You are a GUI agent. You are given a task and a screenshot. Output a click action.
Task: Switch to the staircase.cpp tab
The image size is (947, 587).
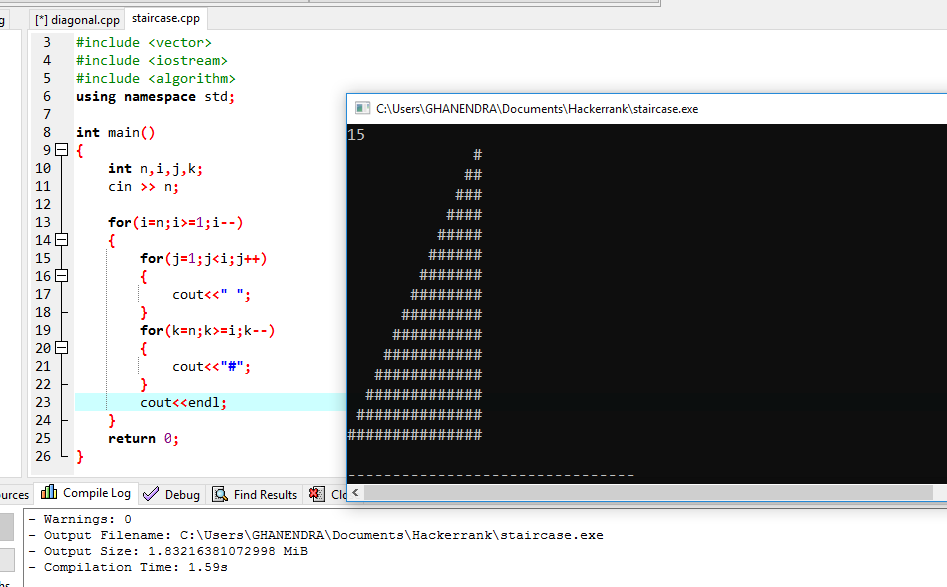(x=165, y=18)
